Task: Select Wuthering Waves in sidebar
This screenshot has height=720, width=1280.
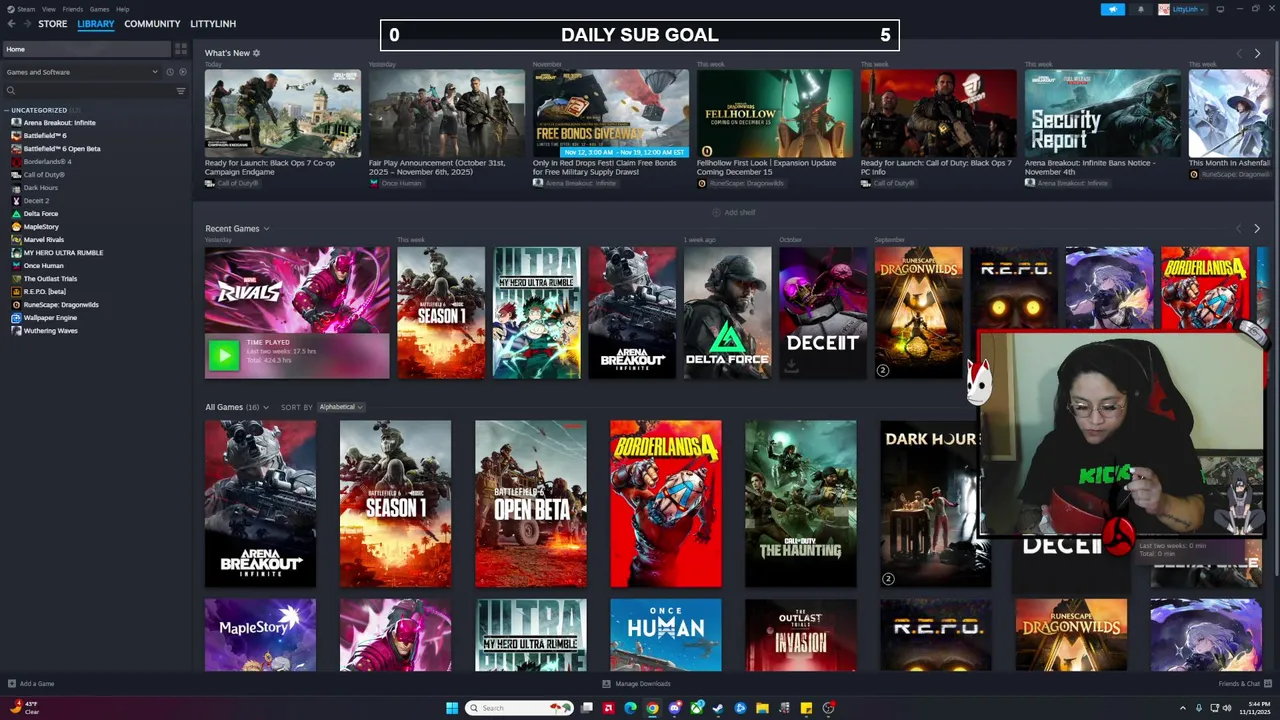Action: coord(50,331)
